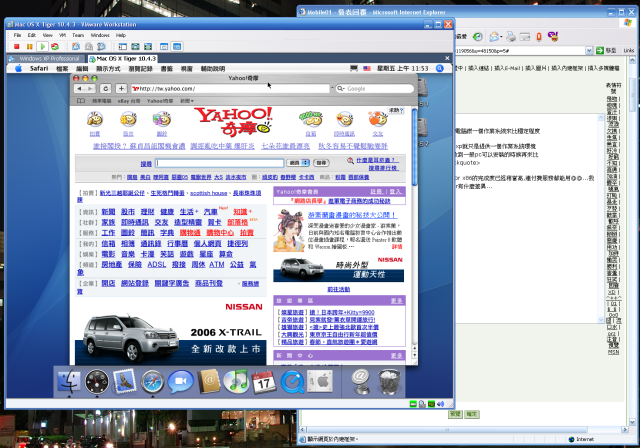Open Google search options dropdown in Safari

(x=341, y=89)
